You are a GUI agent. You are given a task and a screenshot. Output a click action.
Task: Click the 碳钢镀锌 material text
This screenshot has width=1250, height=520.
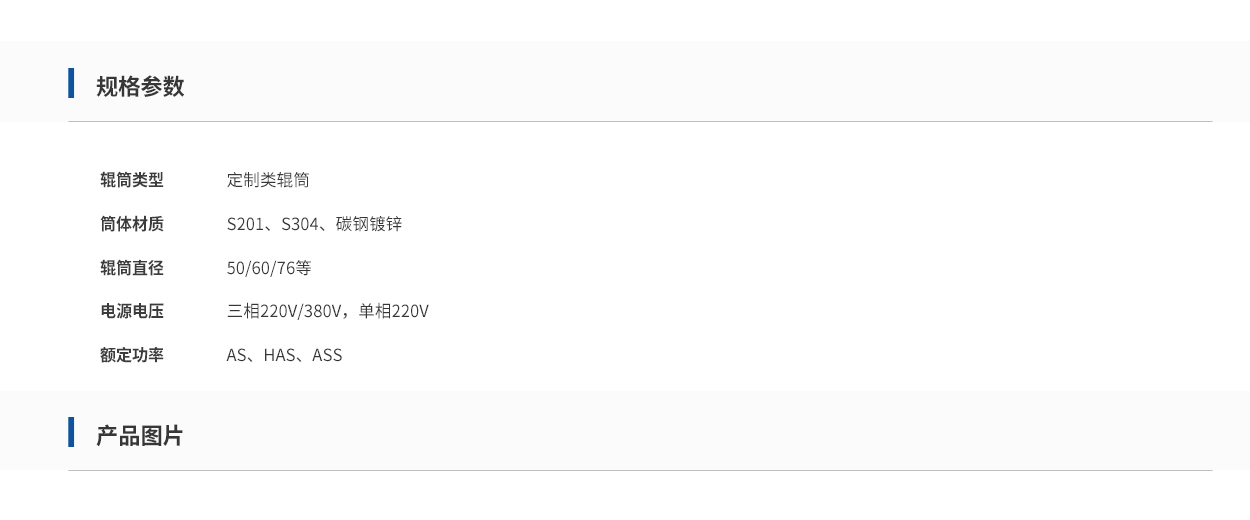(x=369, y=224)
